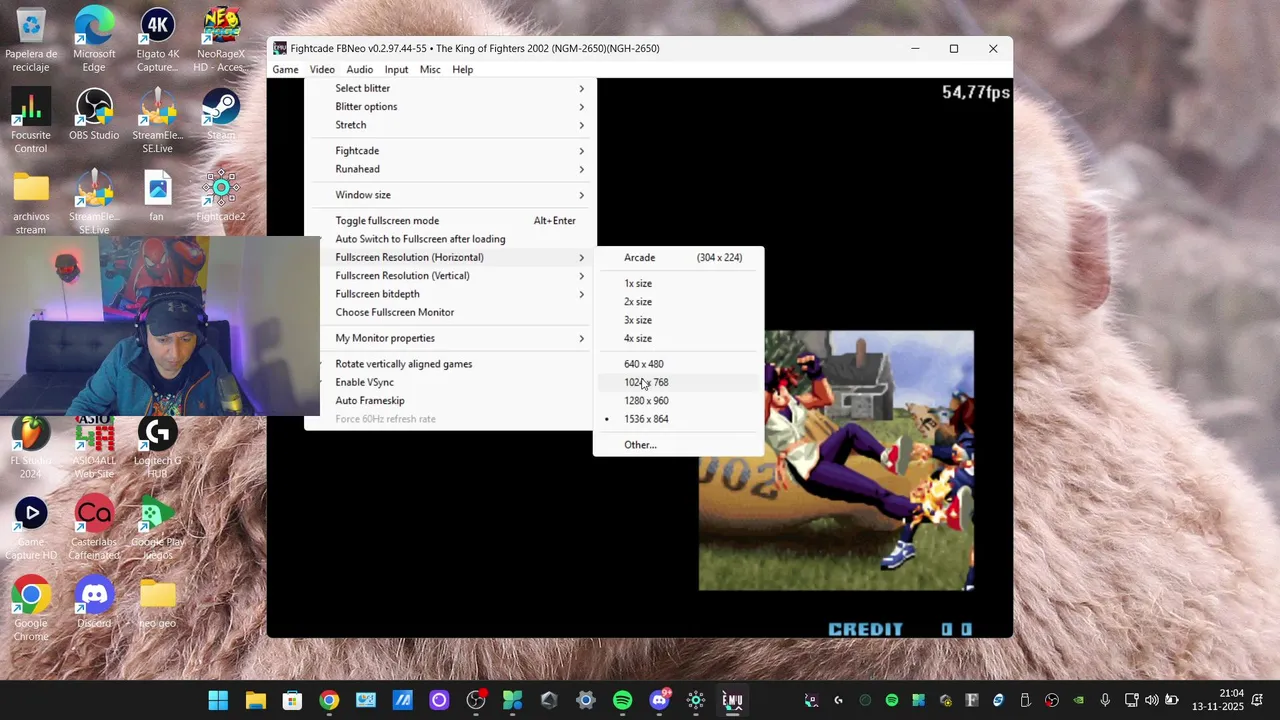Expand My Monitor properties submenu
Screen dimensions: 1280x720
(449, 338)
